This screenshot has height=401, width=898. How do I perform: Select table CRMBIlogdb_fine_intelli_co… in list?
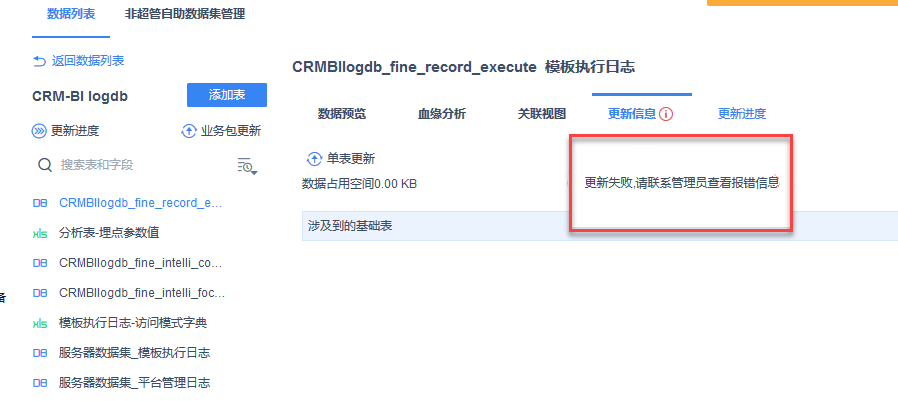coord(129,263)
